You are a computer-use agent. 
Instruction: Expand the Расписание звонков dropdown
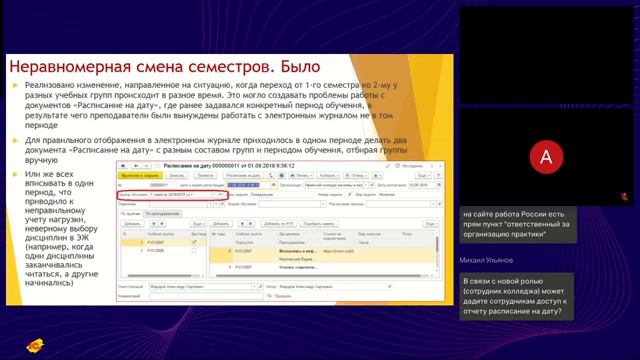(433, 204)
